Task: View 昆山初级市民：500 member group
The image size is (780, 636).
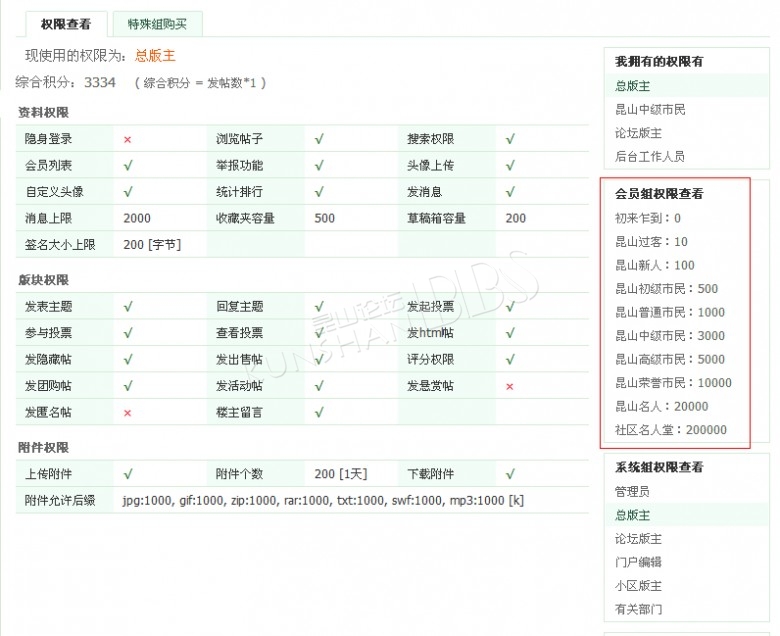Action: coord(667,288)
